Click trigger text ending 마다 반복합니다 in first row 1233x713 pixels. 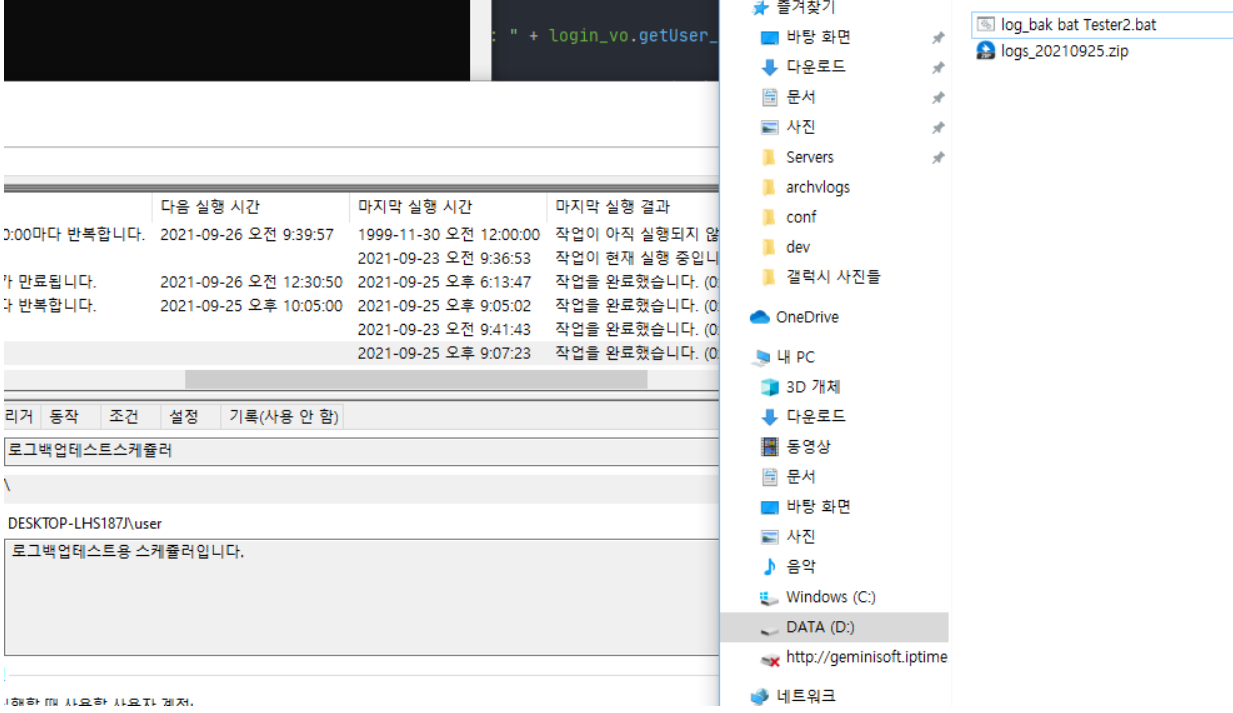74,235
